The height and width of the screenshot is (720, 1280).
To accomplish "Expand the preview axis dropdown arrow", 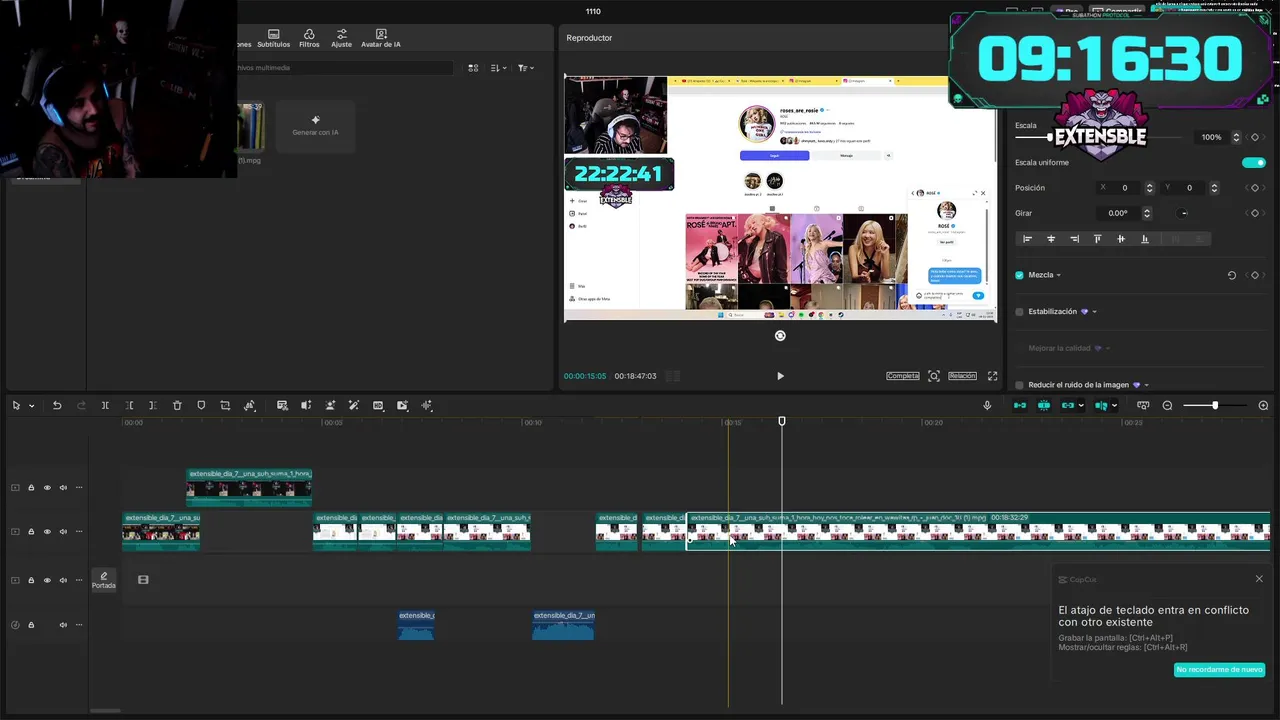I will click(1114, 406).
